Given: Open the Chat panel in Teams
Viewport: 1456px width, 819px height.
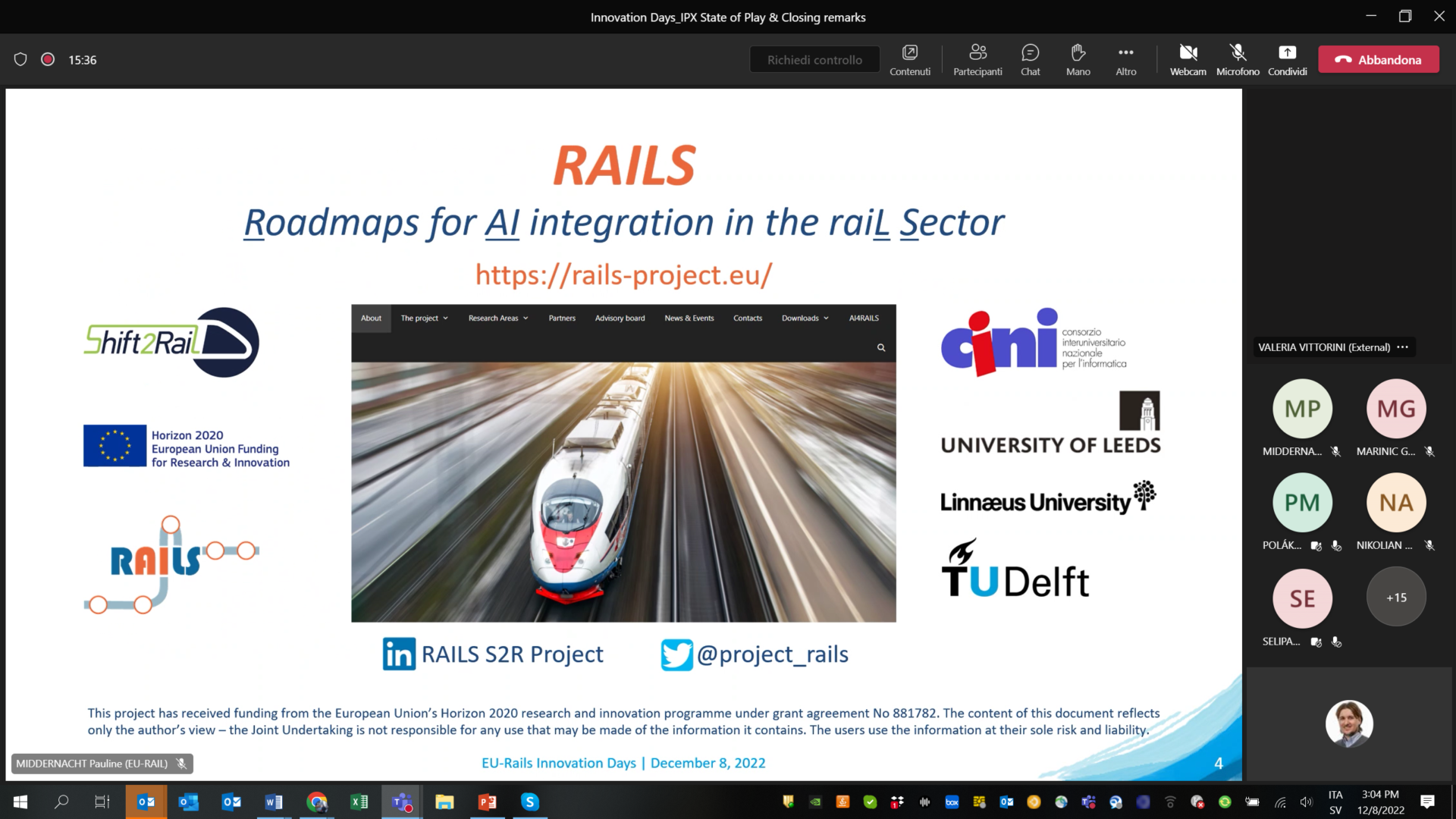Looking at the screenshot, I should (x=1030, y=59).
